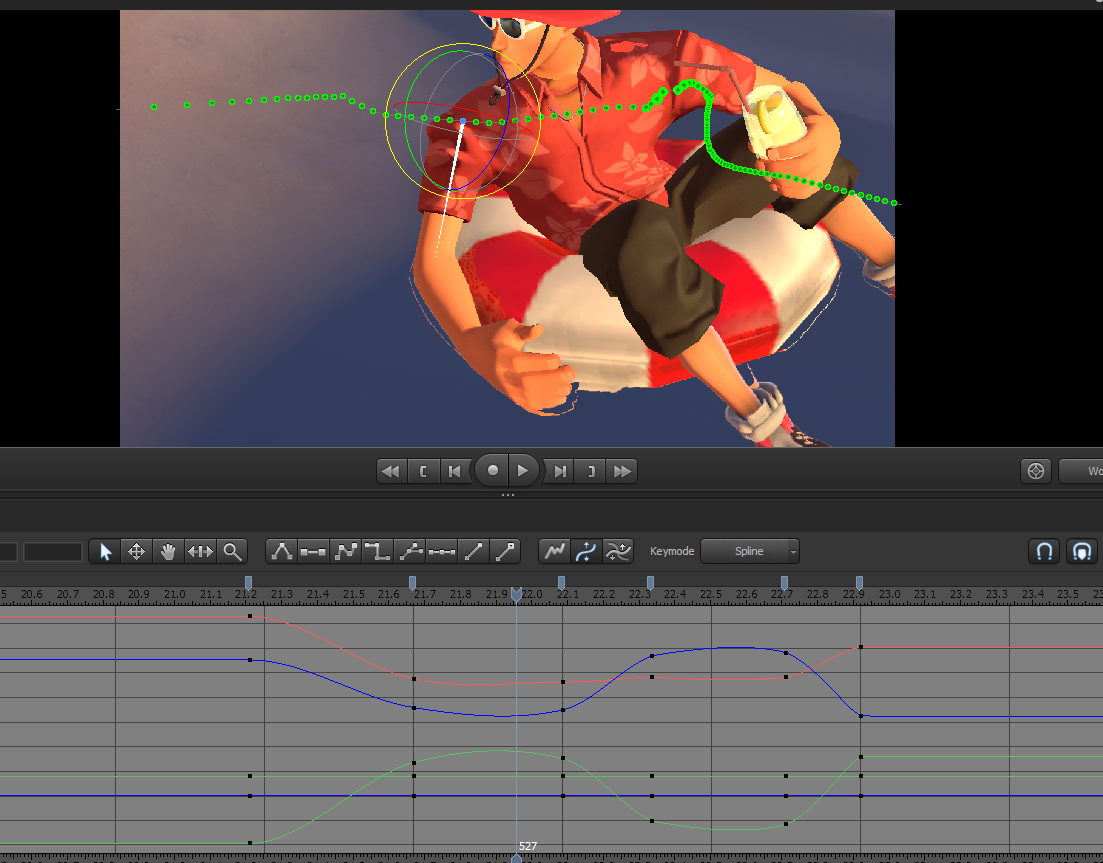Click the wide value input field before the Select tool
Viewport: 1103px width, 863px height.
click(x=53, y=552)
